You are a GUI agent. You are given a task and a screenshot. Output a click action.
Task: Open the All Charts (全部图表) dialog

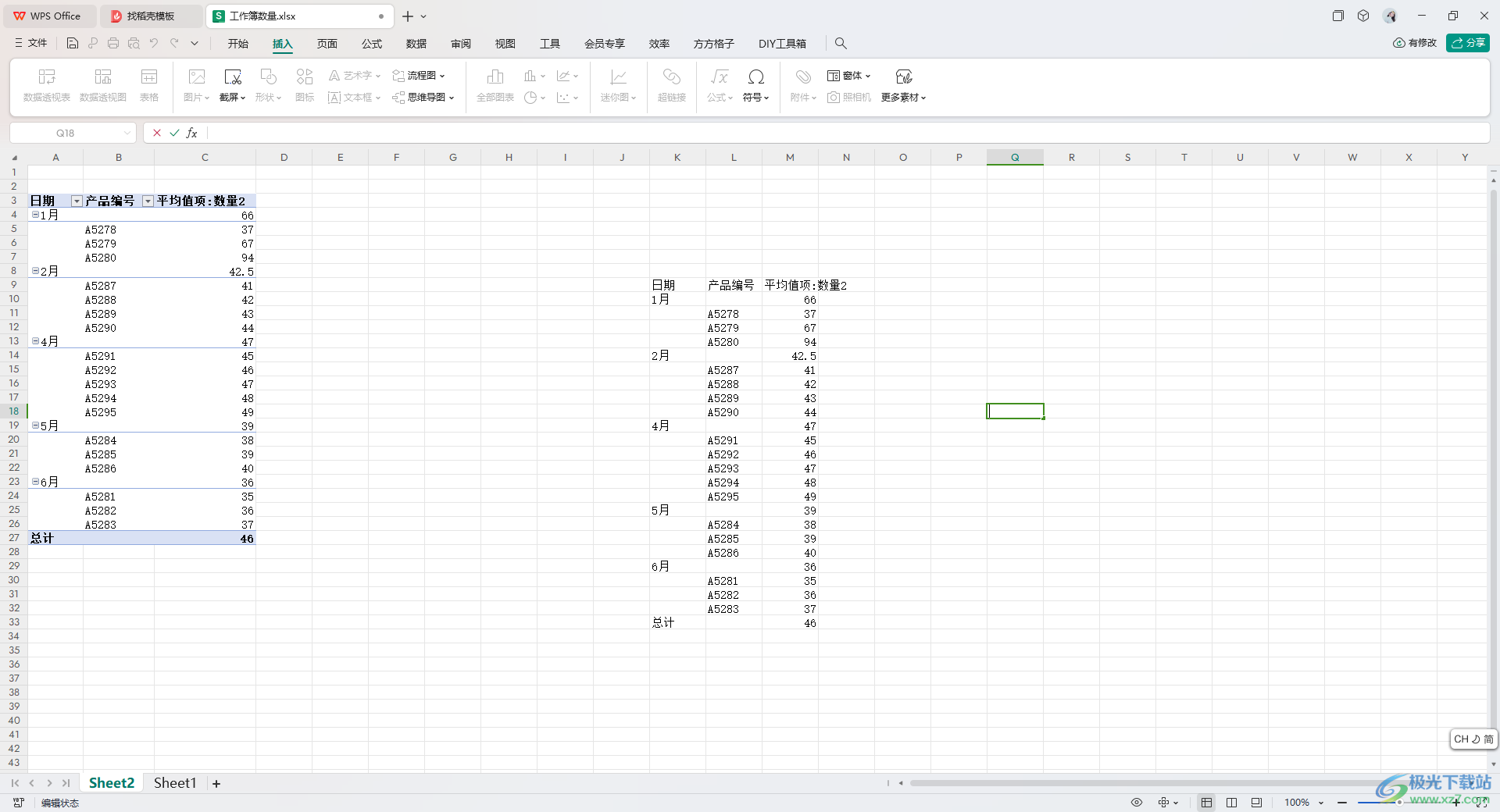click(x=495, y=85)
